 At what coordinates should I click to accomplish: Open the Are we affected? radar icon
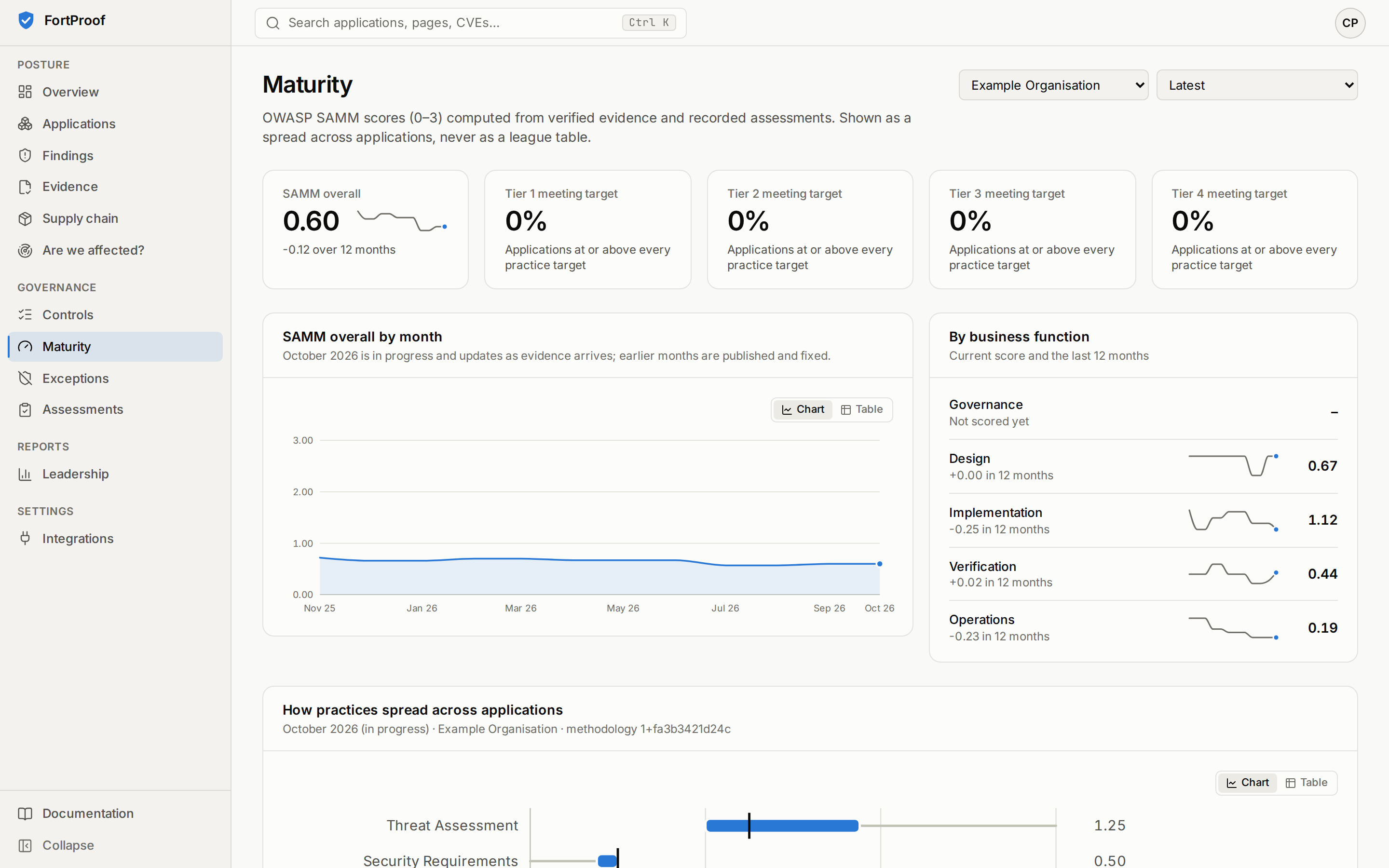(x=25, y=250)
